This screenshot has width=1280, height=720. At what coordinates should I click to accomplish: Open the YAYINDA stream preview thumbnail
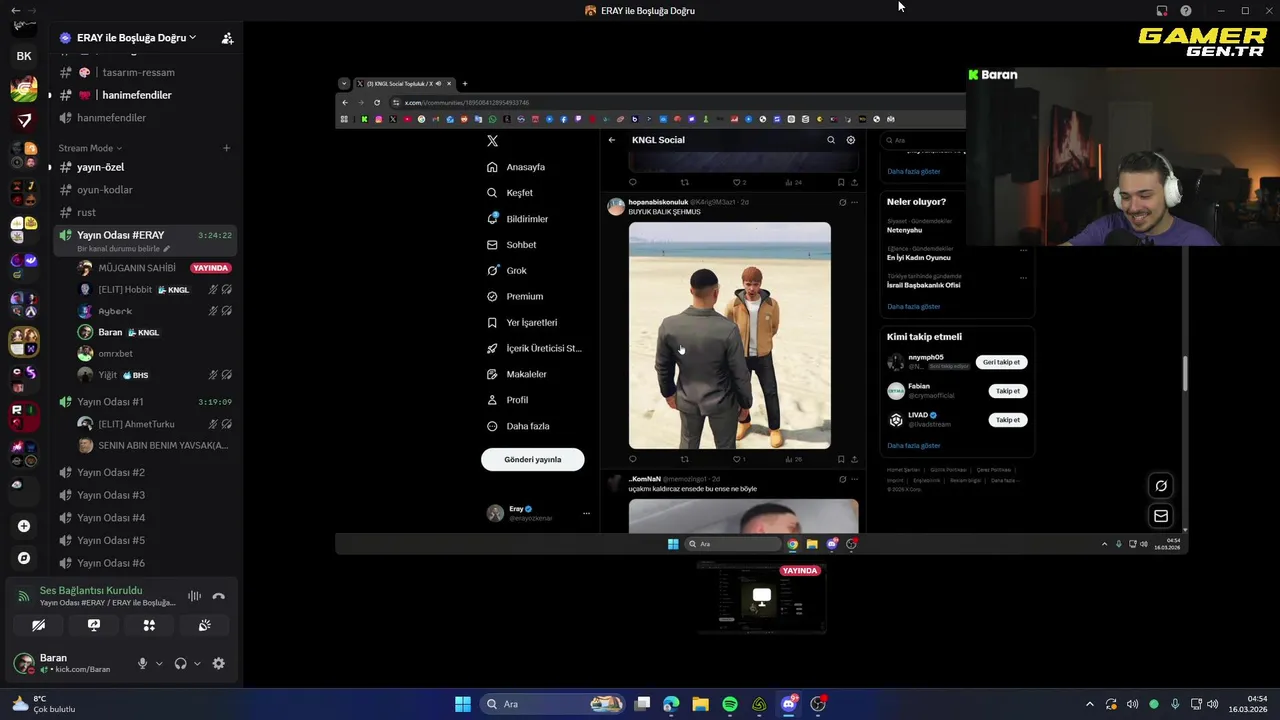pos(762,598)
